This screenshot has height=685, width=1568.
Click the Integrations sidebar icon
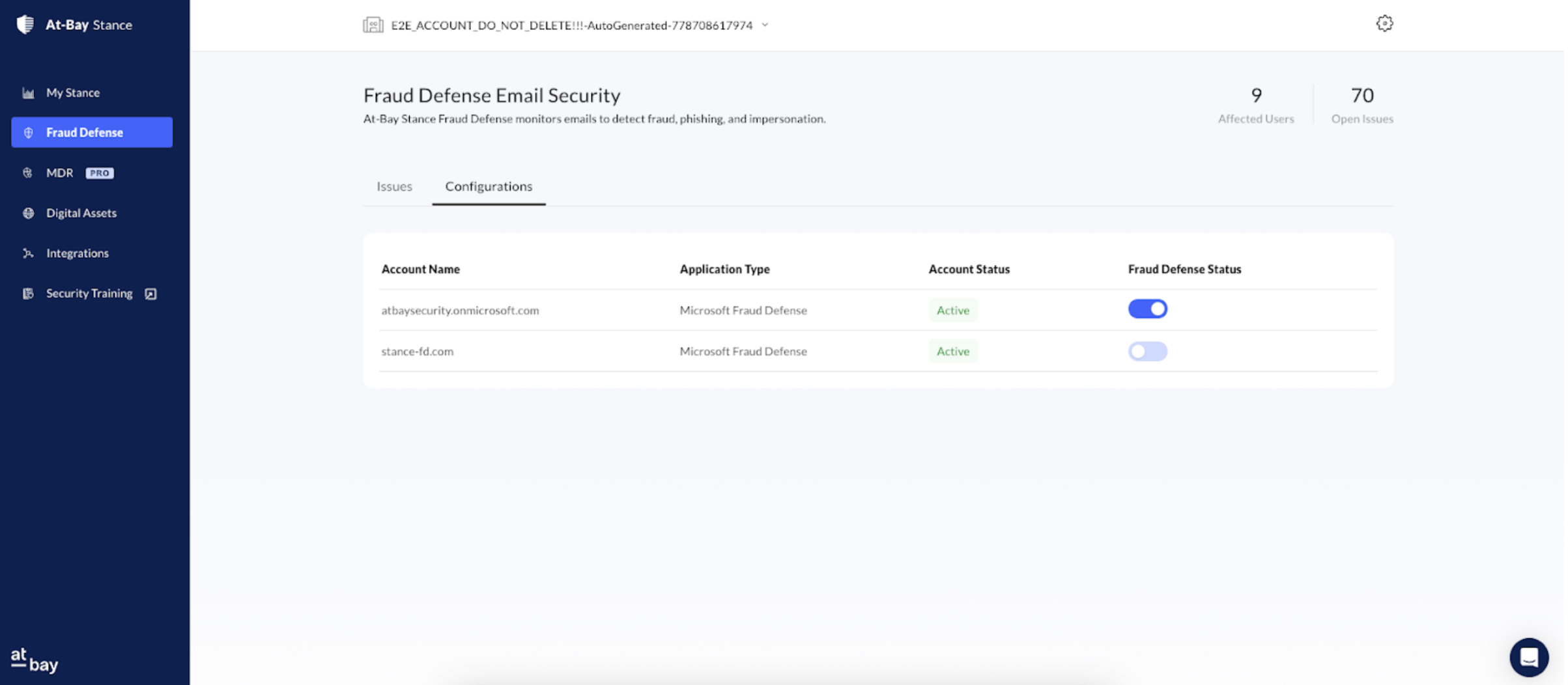pyautogui.click(x=28, y=253)
